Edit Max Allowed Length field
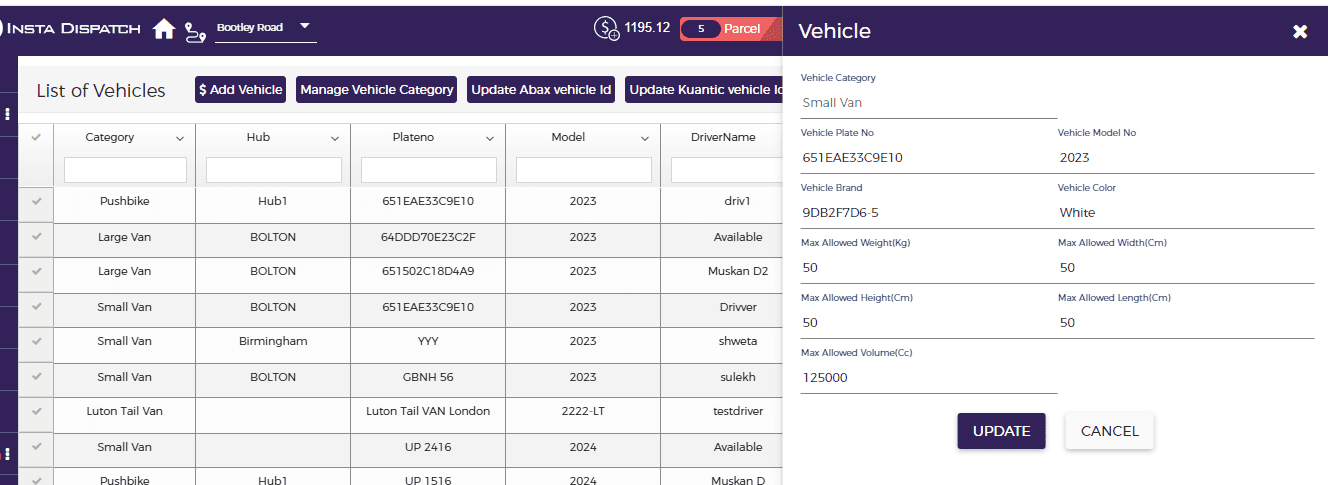Viewport: 1328px width, 485px height. pos(1186,323)
